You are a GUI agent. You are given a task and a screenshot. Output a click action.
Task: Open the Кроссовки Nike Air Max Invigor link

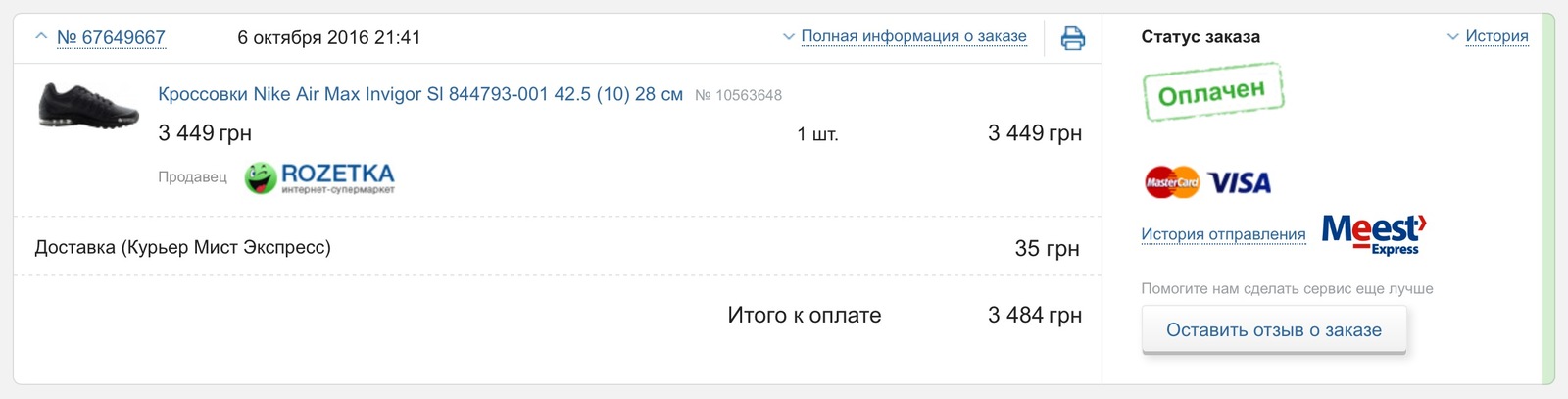(x=420, y=94)
